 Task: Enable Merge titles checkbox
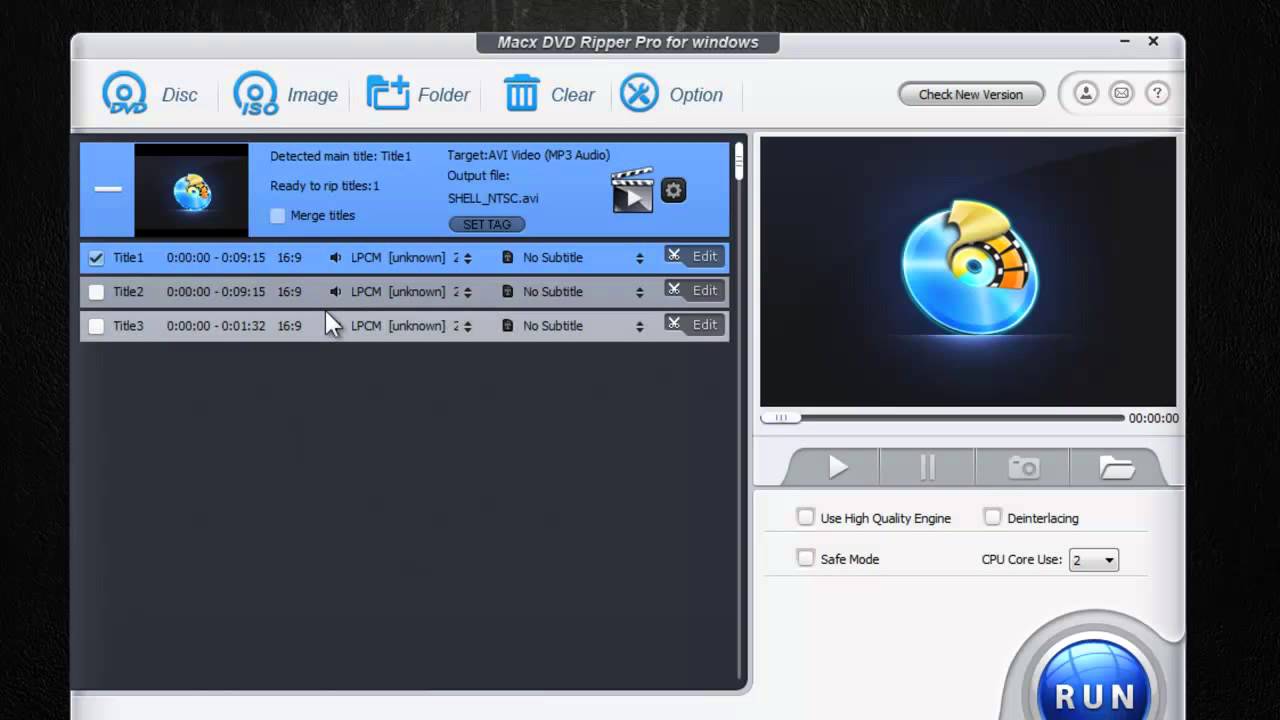(x=278, y=215)
